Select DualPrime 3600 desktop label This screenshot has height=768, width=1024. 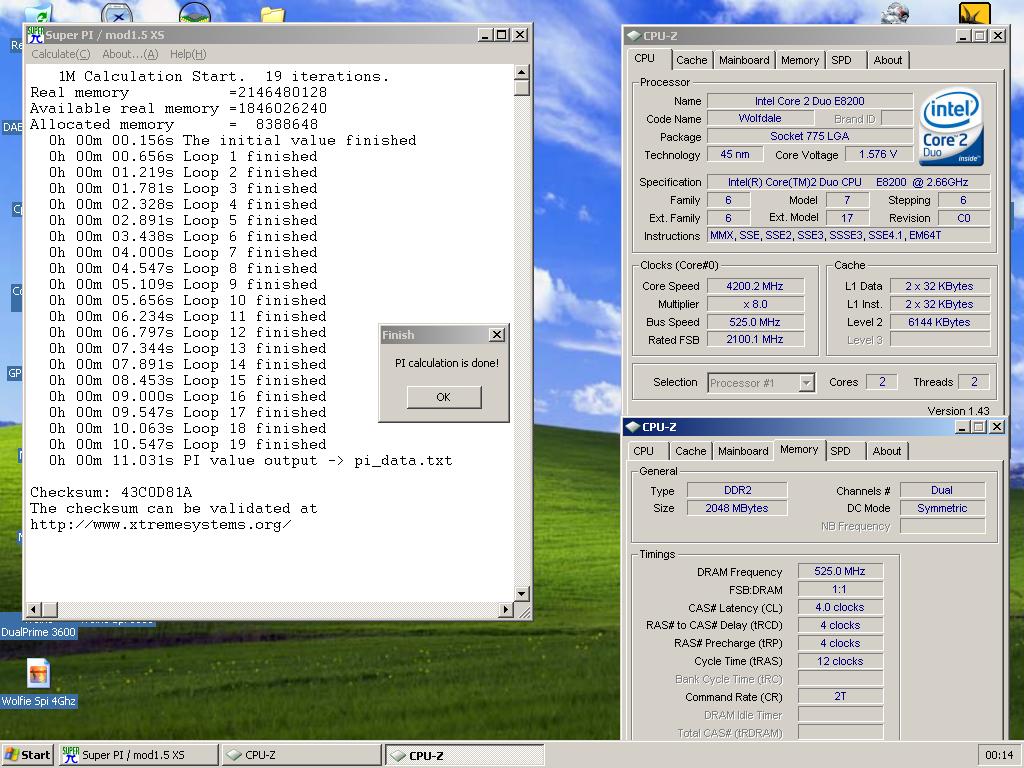coord(39,632)
